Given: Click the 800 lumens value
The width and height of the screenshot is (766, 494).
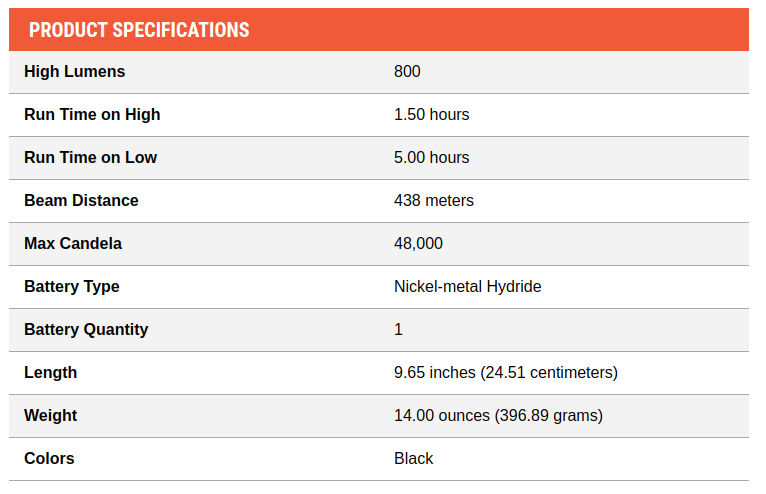Looking at the screenshot, I should click(x=407, y=71).
